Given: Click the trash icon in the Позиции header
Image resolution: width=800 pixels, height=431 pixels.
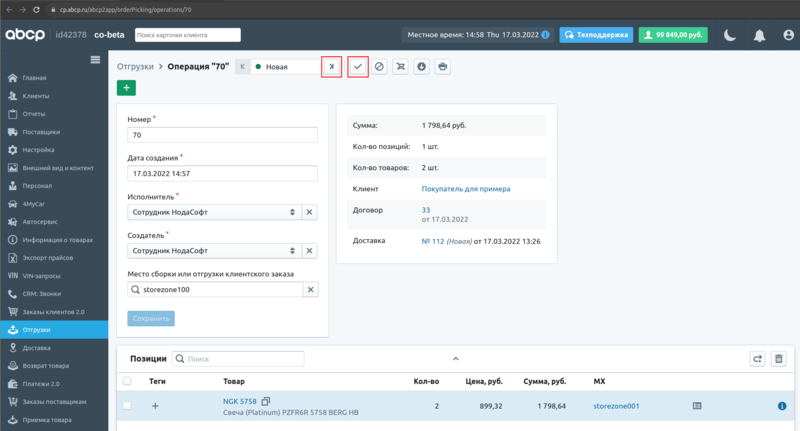Looking at the screenshot, I should click(779, 359).
